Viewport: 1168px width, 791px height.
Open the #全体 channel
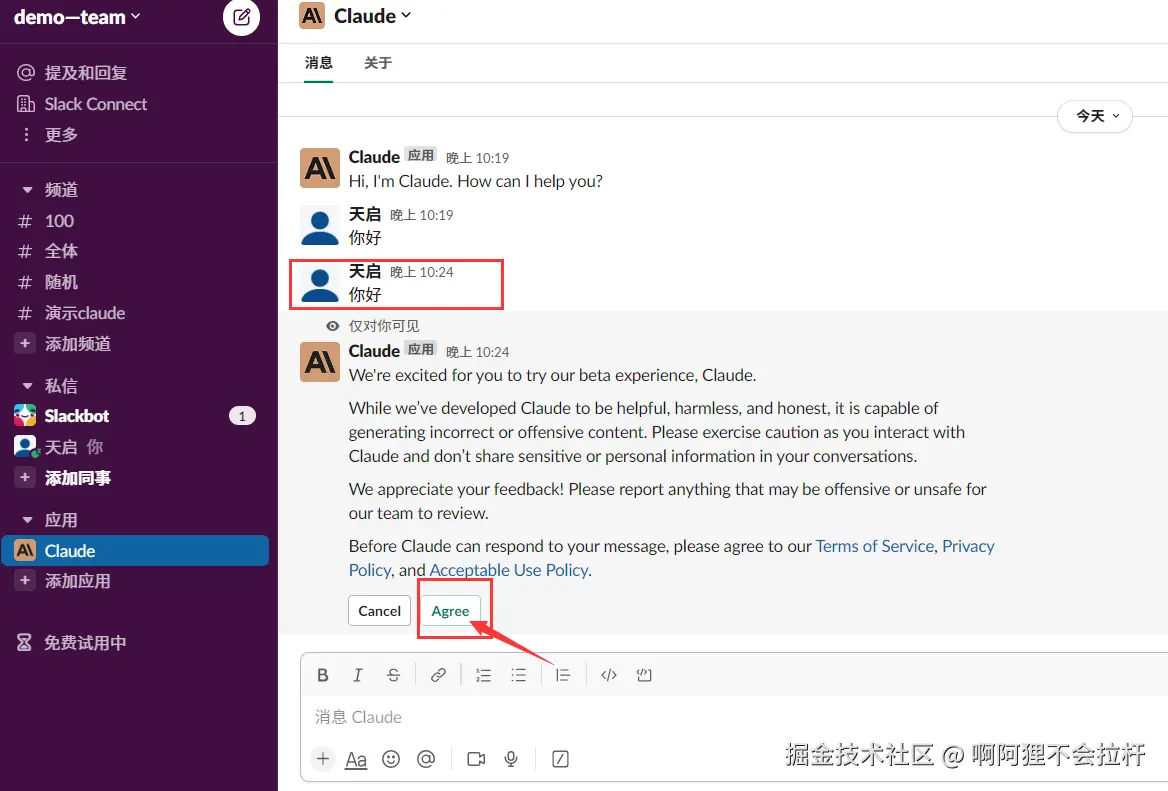coord(61,252)
